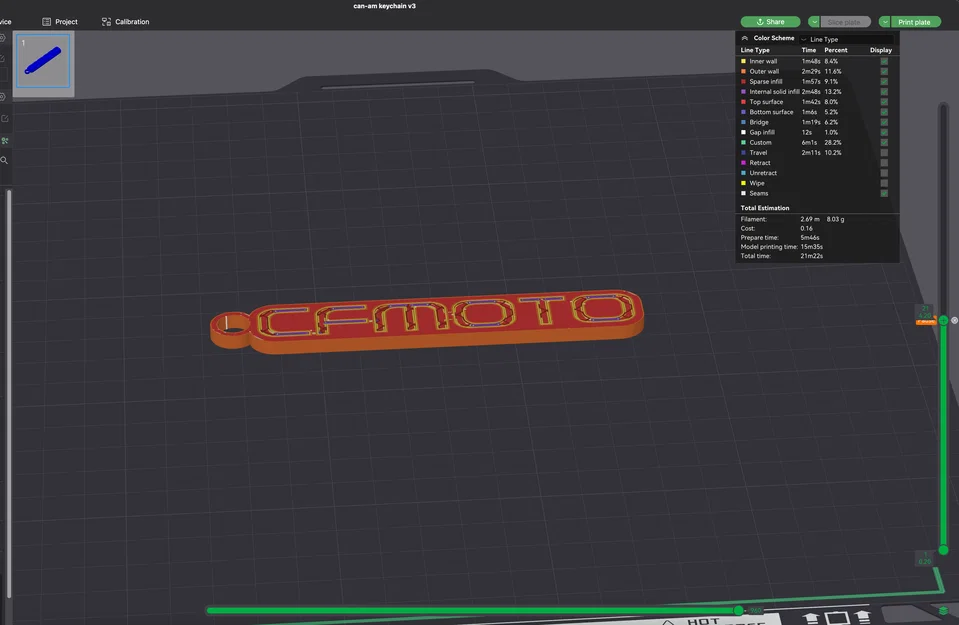The image size is (959, 625).
Task: Click the Percent column header
Action: 835,50
